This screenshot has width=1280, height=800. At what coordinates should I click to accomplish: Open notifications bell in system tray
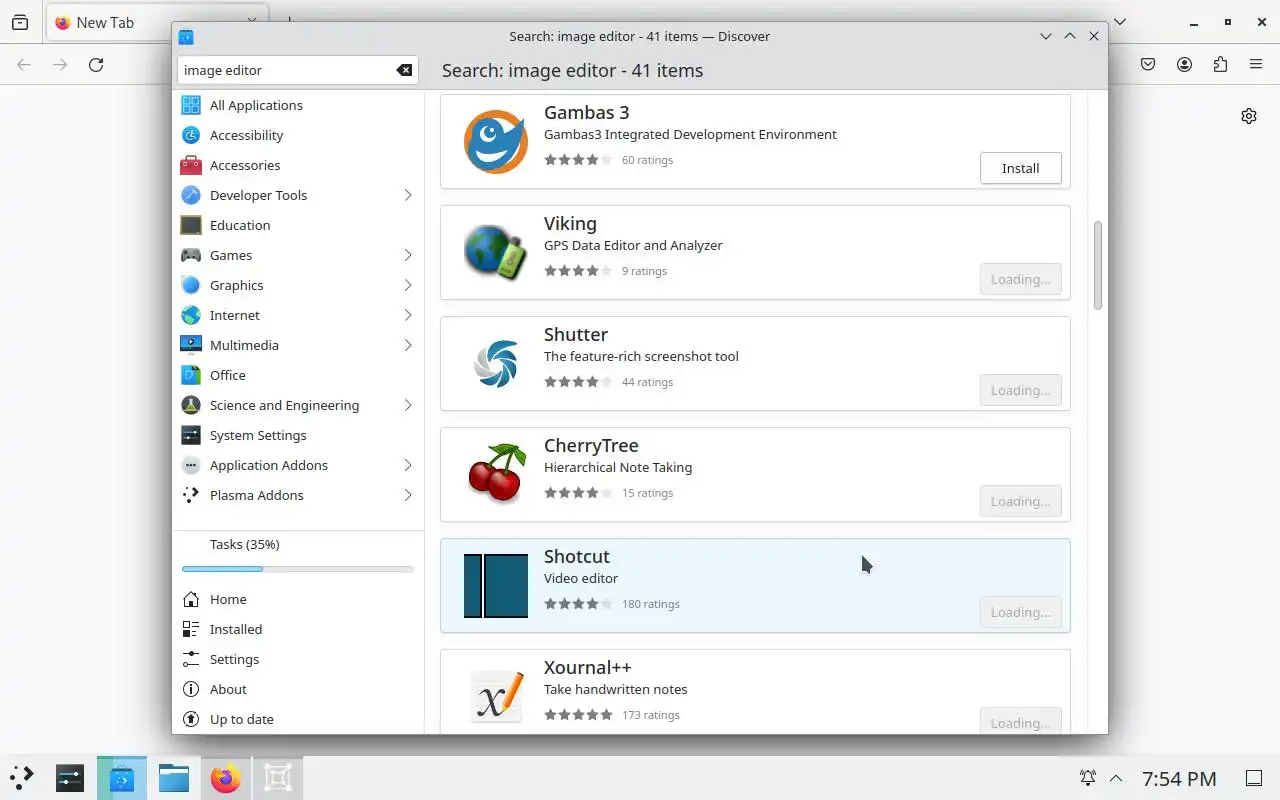(1088, 778)
